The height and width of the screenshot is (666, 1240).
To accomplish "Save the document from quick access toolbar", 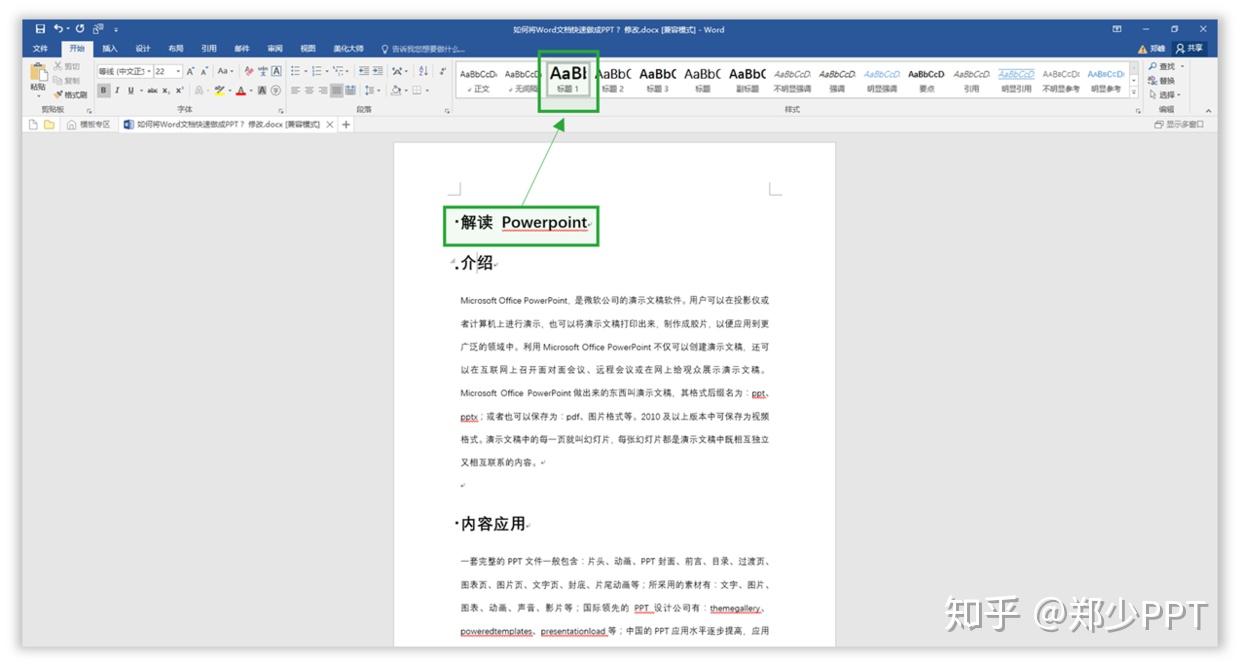I will tap(40, 29).
